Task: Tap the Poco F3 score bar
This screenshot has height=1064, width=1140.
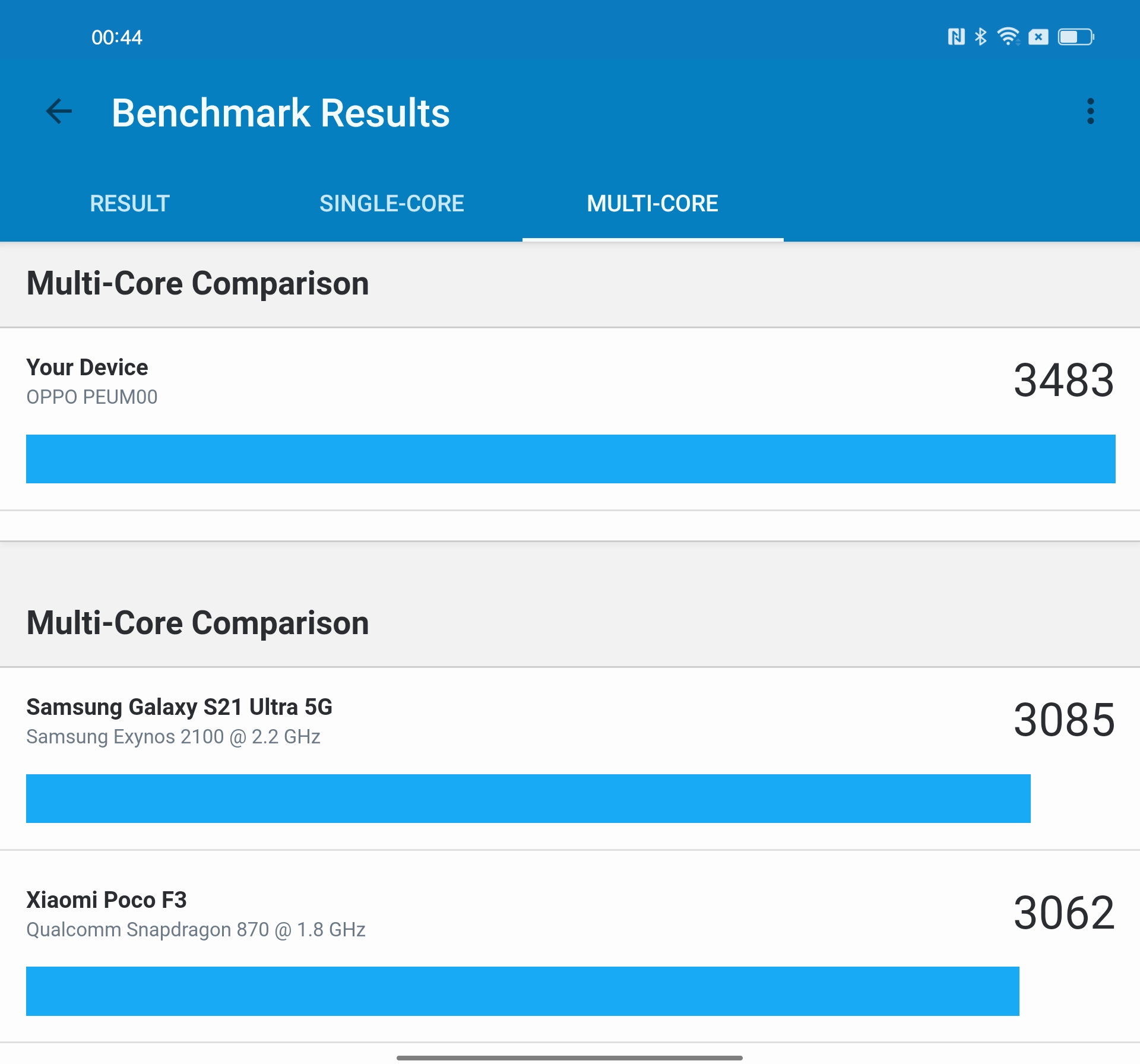Action: click(522, 991)
